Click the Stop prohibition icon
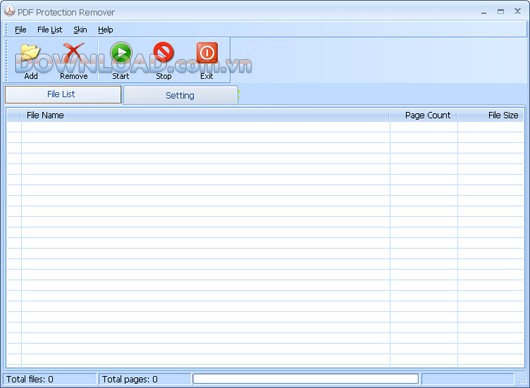530x388 pixels. [x=164, y=52]
